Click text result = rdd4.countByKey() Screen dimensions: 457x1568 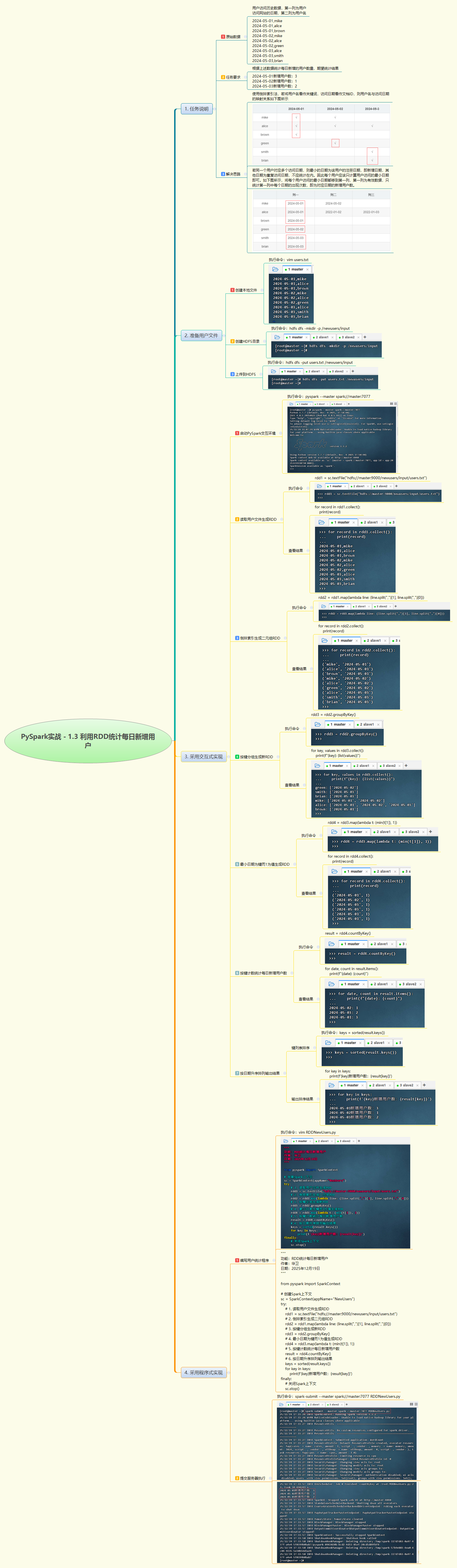pos(347,933)
